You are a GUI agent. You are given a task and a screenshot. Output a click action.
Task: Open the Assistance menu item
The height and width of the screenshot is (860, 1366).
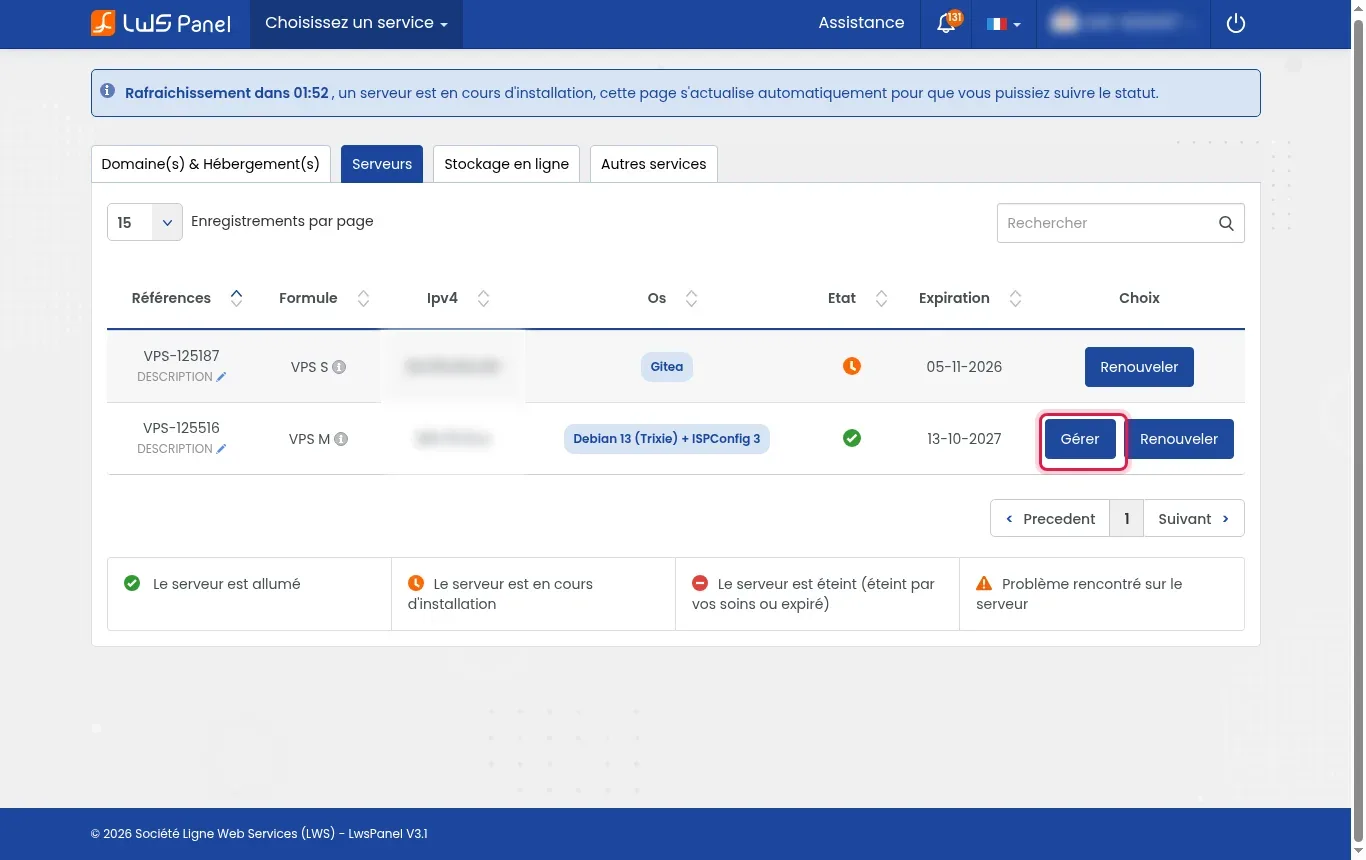click(x=861, y=23)
